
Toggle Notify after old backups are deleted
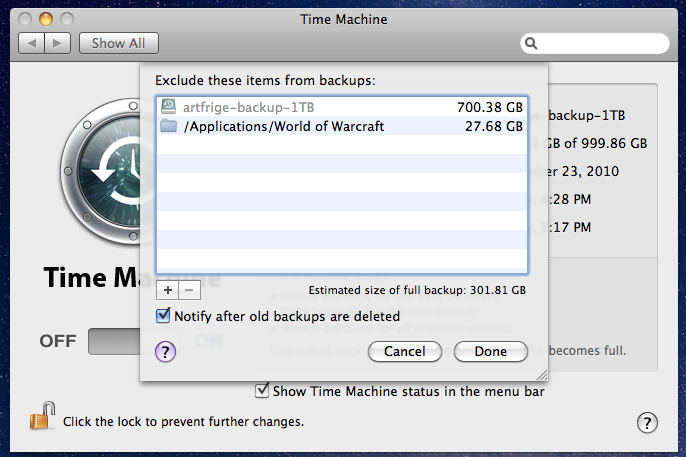[x=163, y=315]
